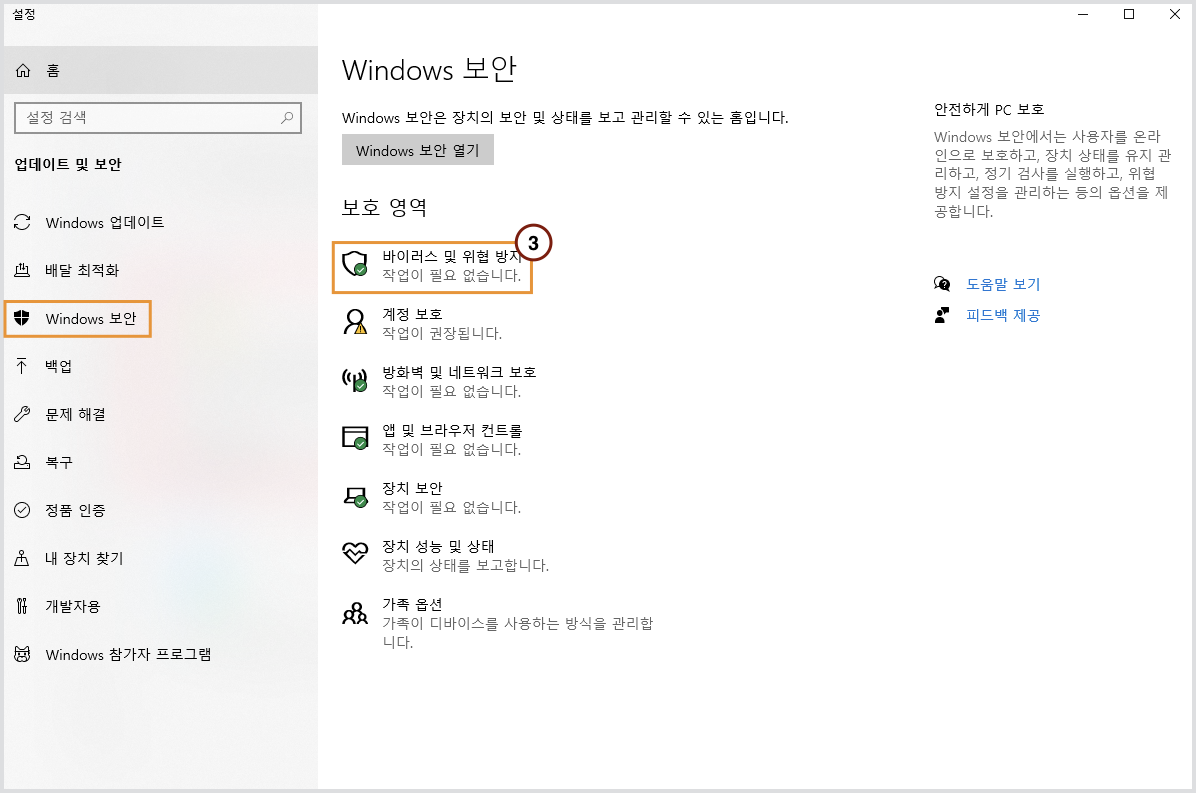The height and width of the screenshot is (793, 1196).
Task: Open 배달 최적화 settings
Action: coord(161,270)
